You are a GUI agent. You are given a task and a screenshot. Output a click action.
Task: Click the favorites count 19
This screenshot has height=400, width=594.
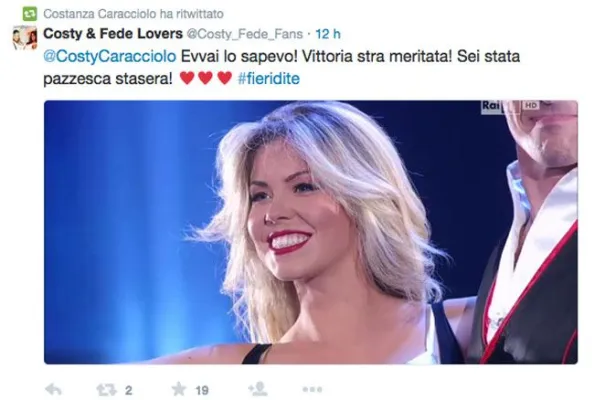(202, 390)
